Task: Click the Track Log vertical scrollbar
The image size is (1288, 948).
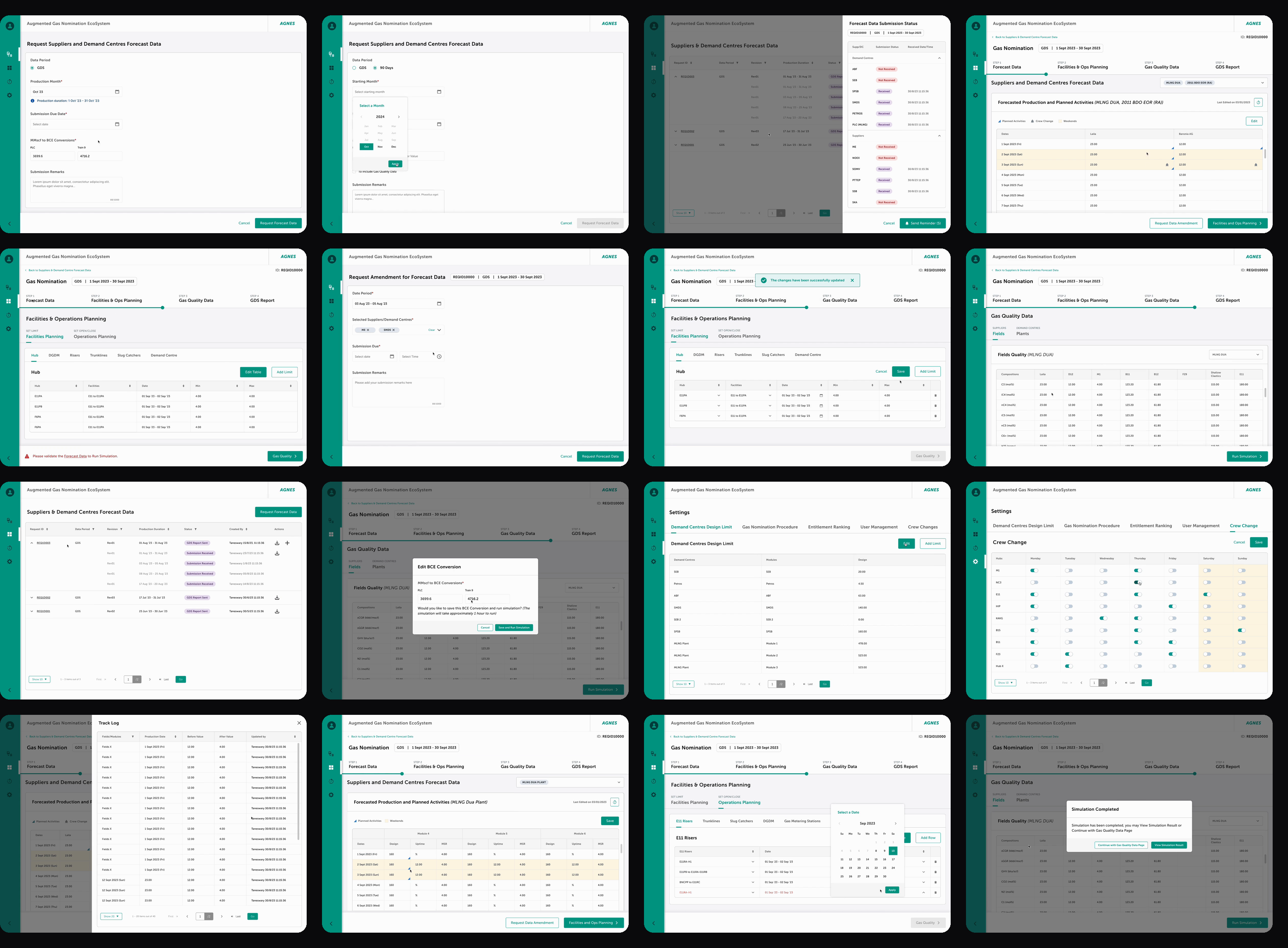Action: pyautogui.click(x=299, y=792)
